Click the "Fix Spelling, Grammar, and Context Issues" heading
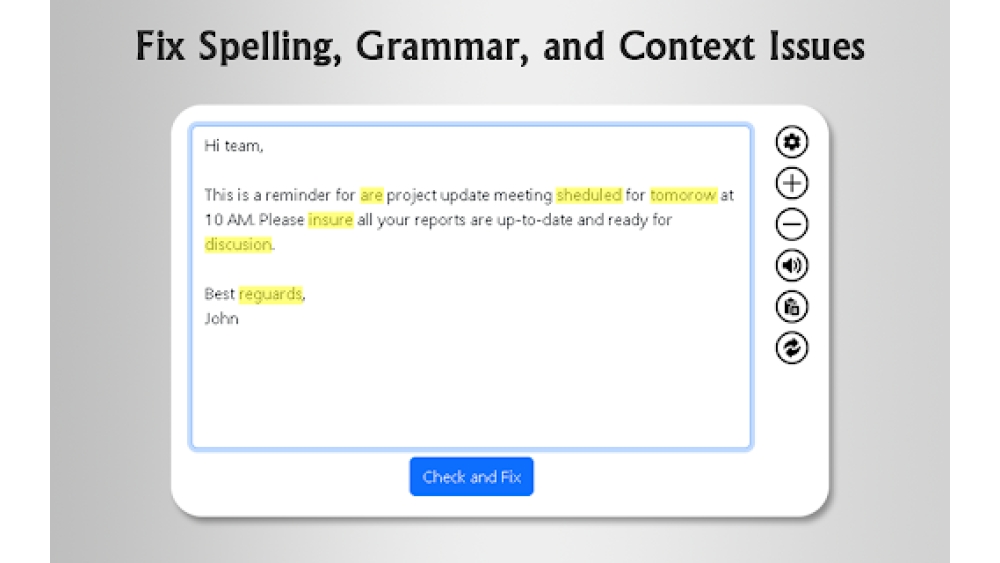The height and width of the screenshot is (563, 1000). [x=500, y=47]
